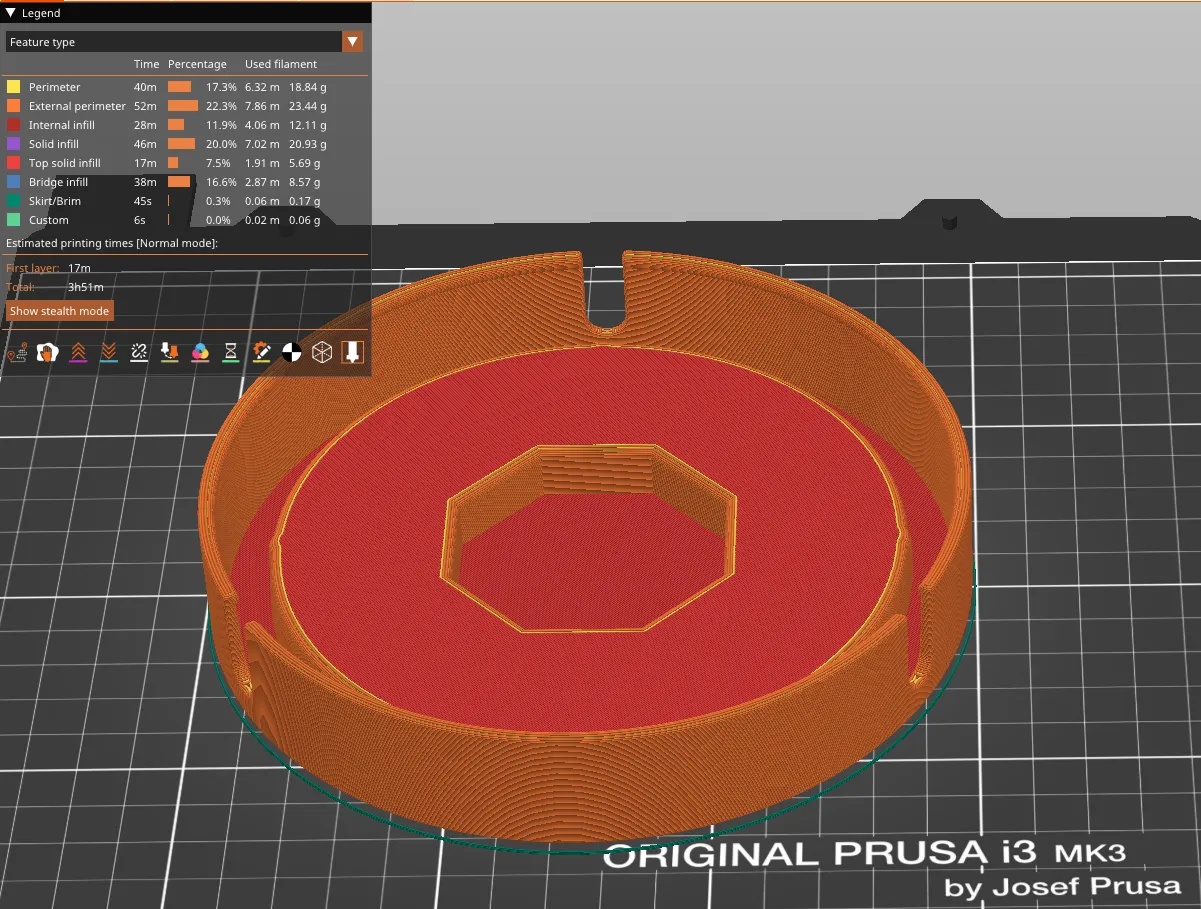This screenshot has width=1201, height=909.
Task: Toggle wipe moves hand icon
Action: pyautogui.click(x=47, y=352)
